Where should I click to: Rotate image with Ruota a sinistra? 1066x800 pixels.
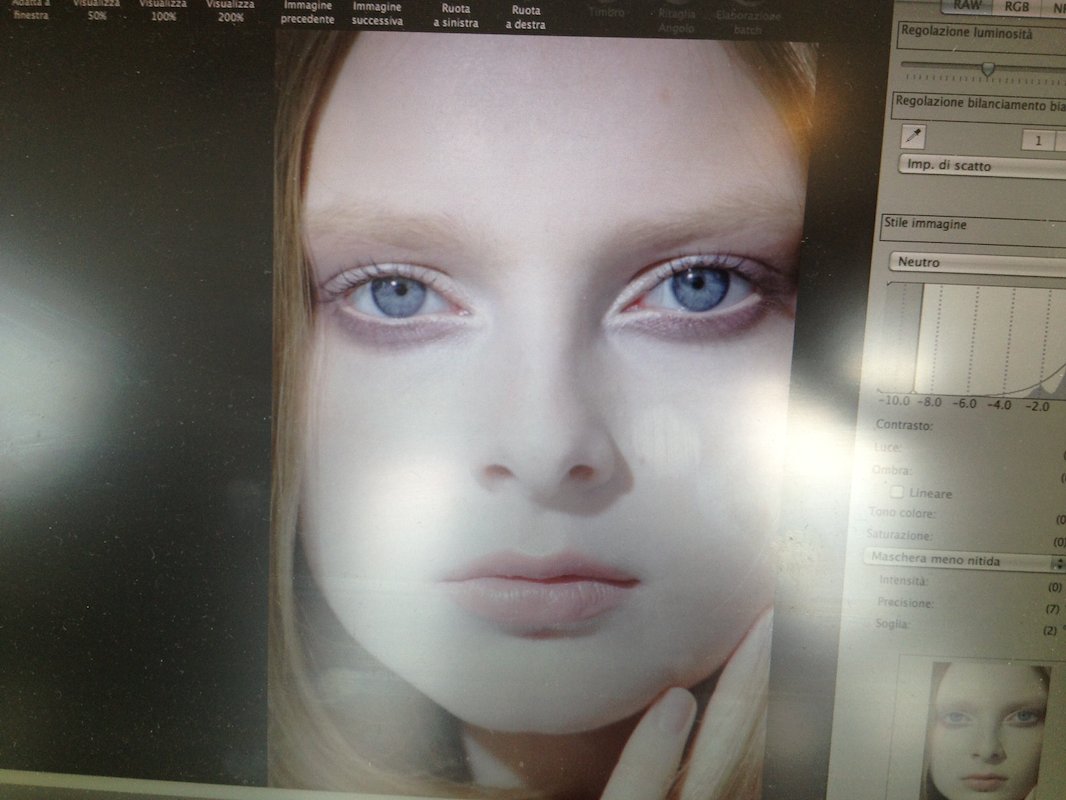pyautogui.click(x=455, y=16)
